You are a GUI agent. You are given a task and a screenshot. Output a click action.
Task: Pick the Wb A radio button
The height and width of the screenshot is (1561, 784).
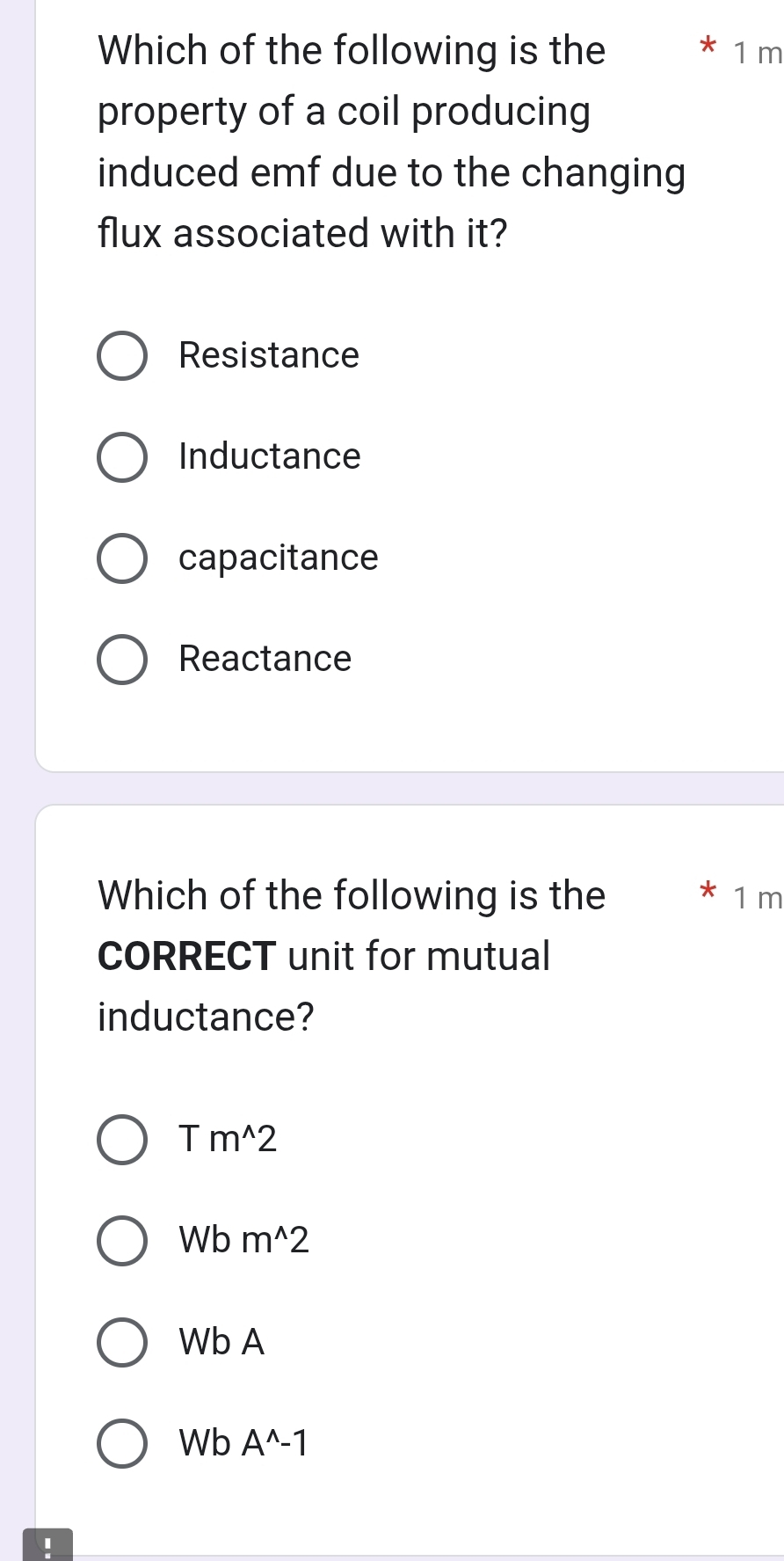point(122,1342)
